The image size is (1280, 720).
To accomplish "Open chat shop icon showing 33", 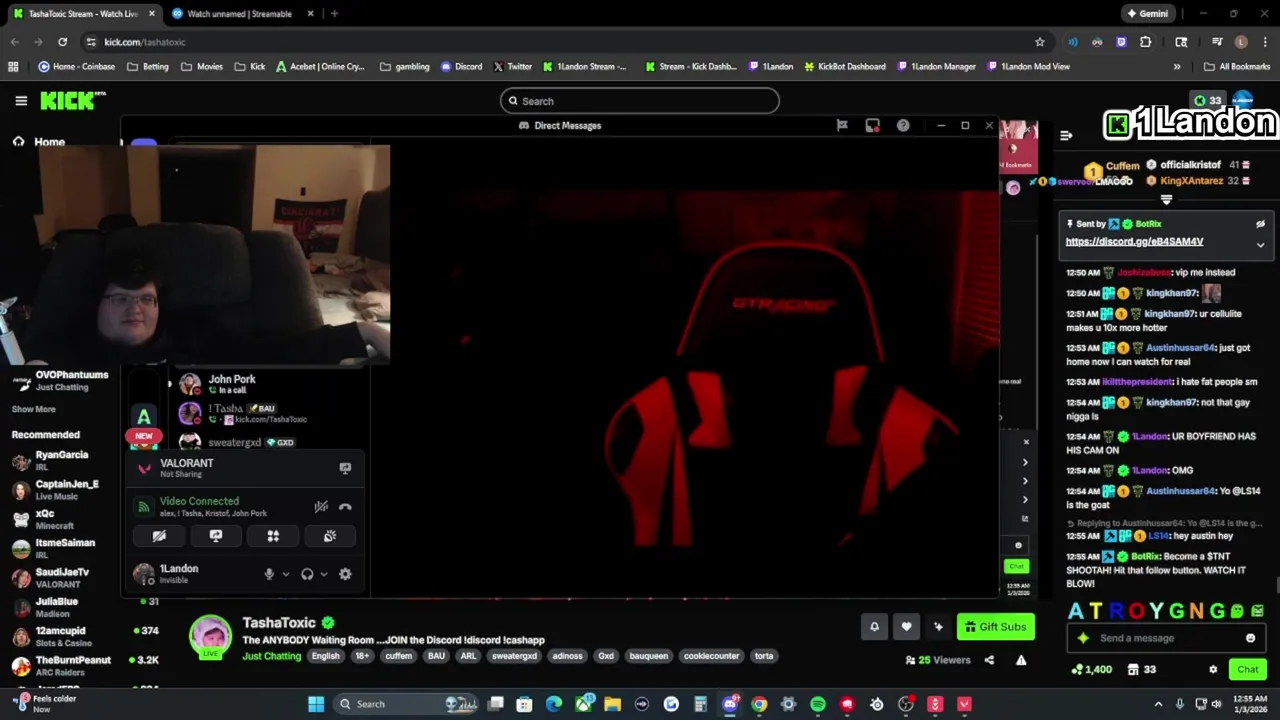I will click(1141, 669).
